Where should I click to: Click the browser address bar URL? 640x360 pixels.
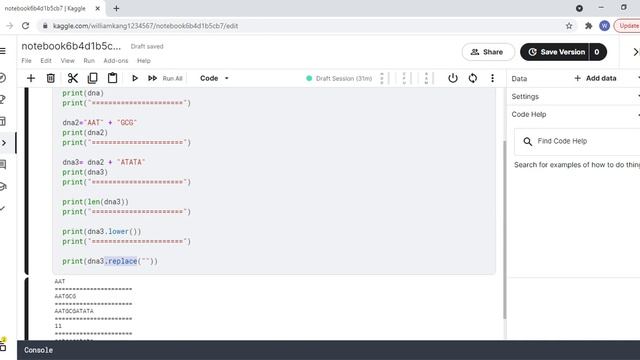pos(145,26)
